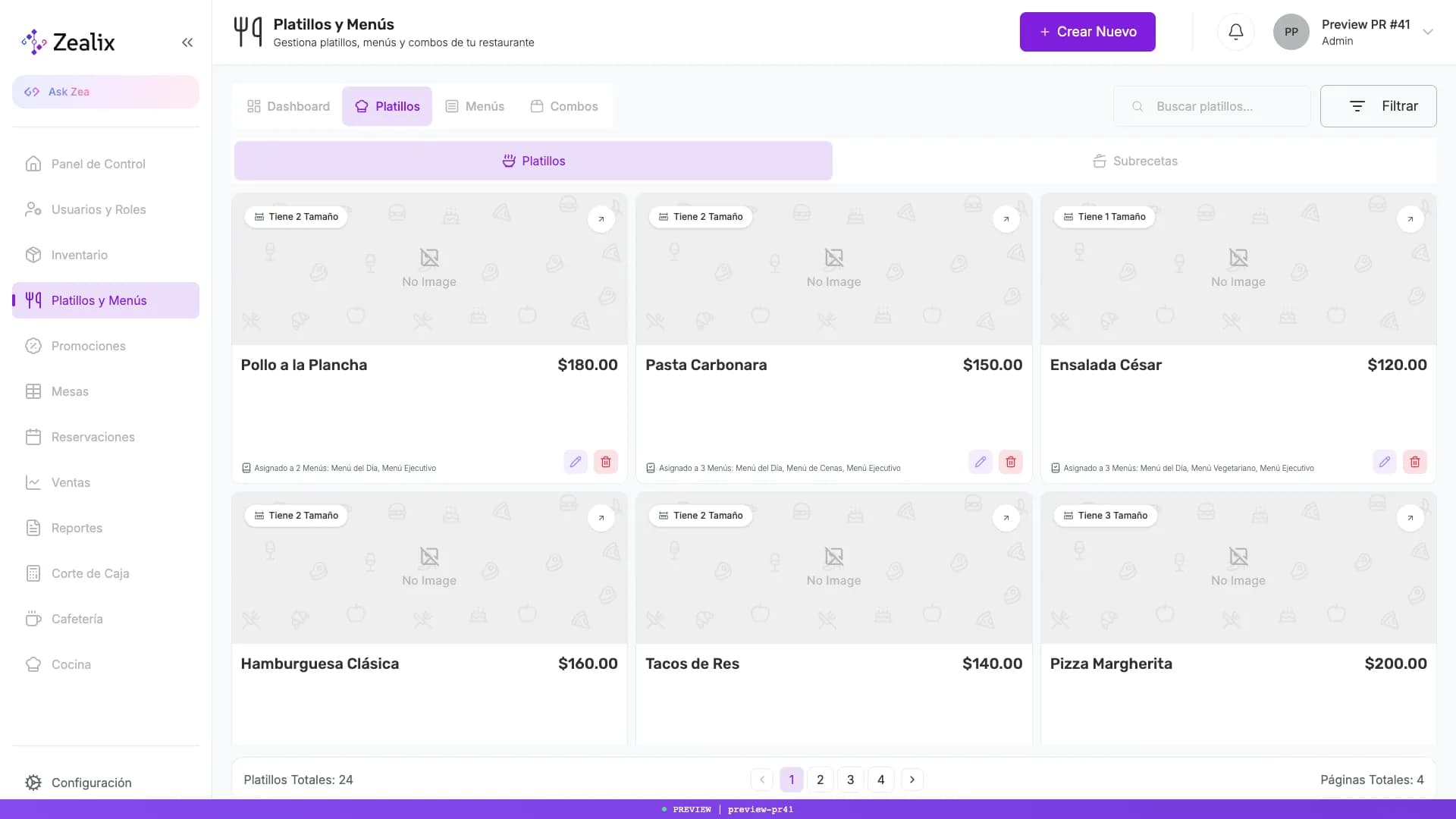Image resolution: width=1456 pixels, height=819 pixels.
Task: Open Promociones in sidebar
Action: pyautogui.click(x=105, y=346)
